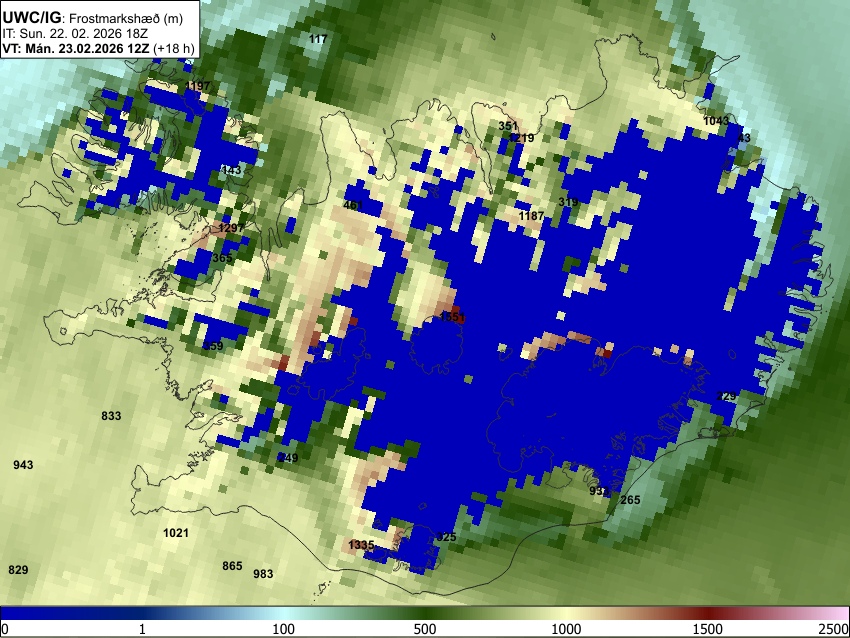Click the '(+18 h)' forecast offset text
Image resolution: width=850 pixels, height=638 pixels.
pos(173,48)
